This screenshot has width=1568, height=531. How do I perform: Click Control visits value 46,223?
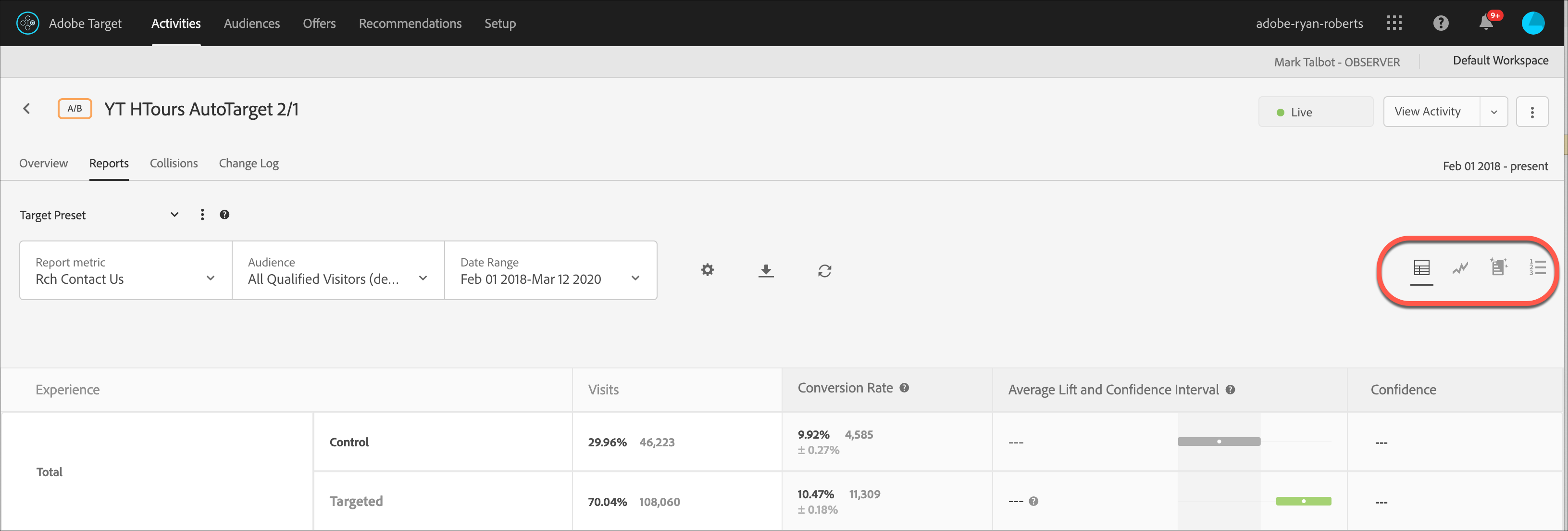[657, 442]
